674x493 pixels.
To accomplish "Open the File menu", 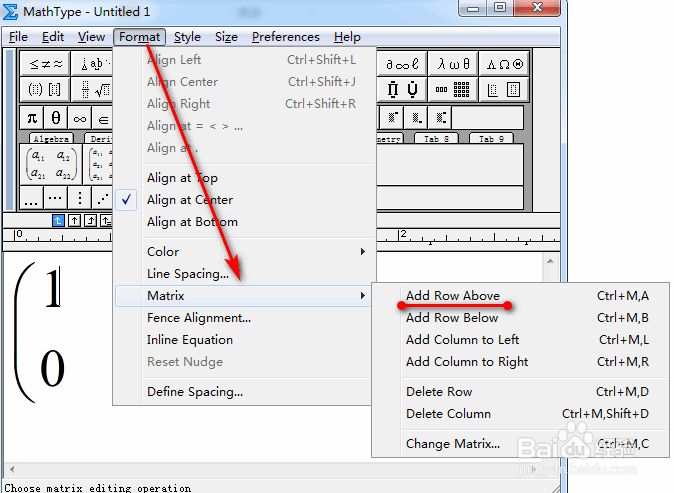I will [x=18, y=37].
